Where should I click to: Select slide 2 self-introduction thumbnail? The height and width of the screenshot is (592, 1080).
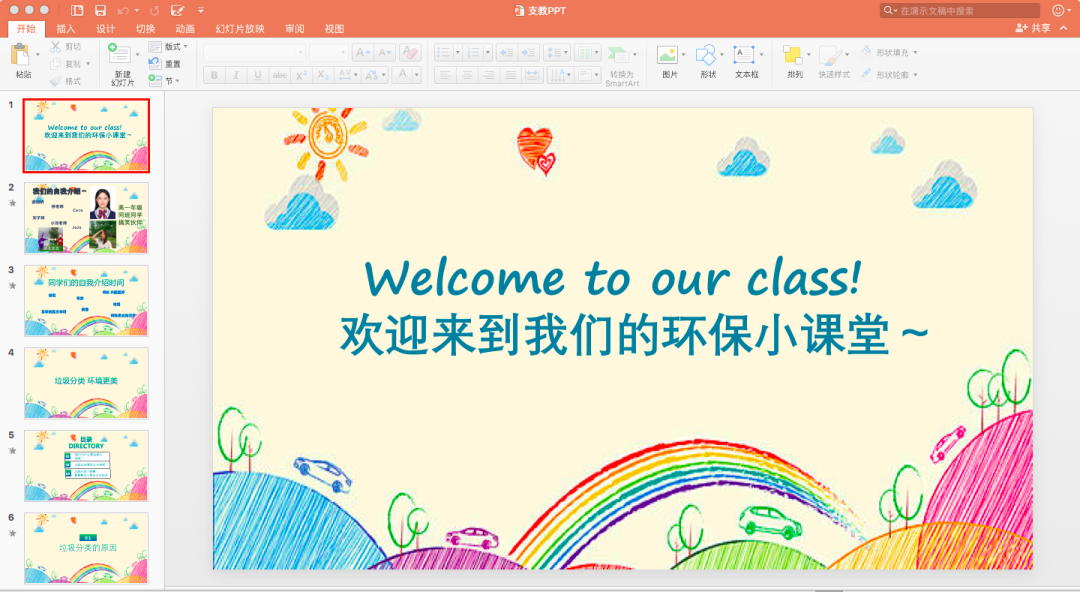pyautogui.click(x=86, y=218)
